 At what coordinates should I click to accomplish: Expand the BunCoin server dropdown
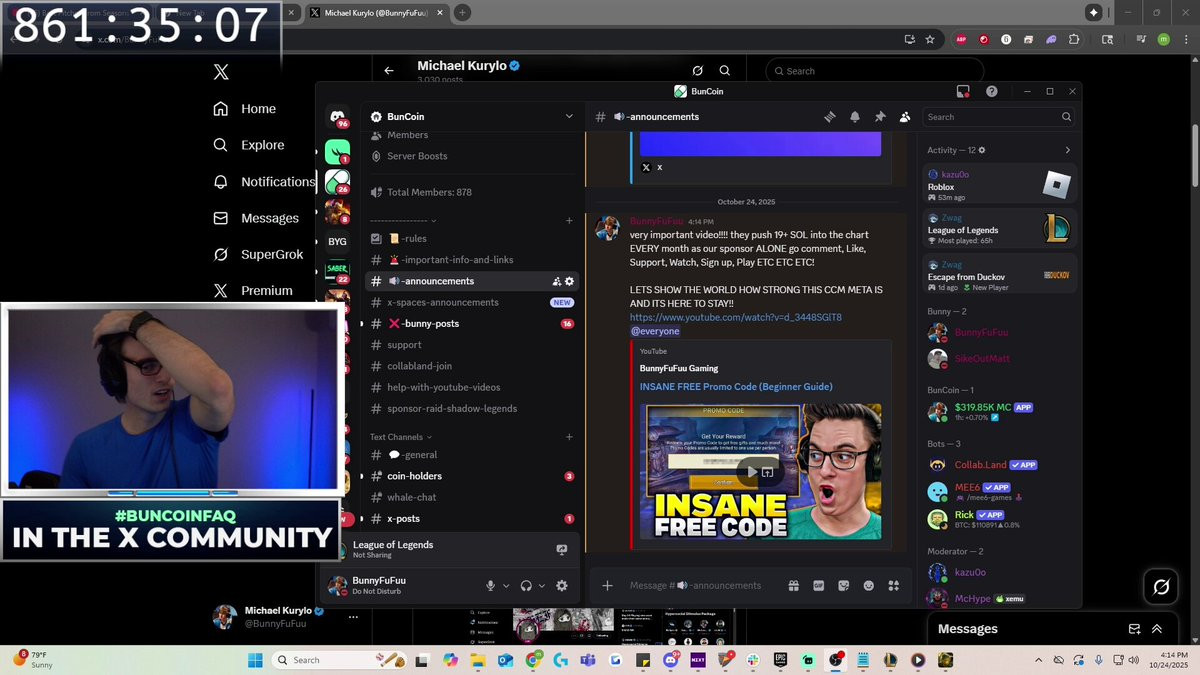(569, 116)
